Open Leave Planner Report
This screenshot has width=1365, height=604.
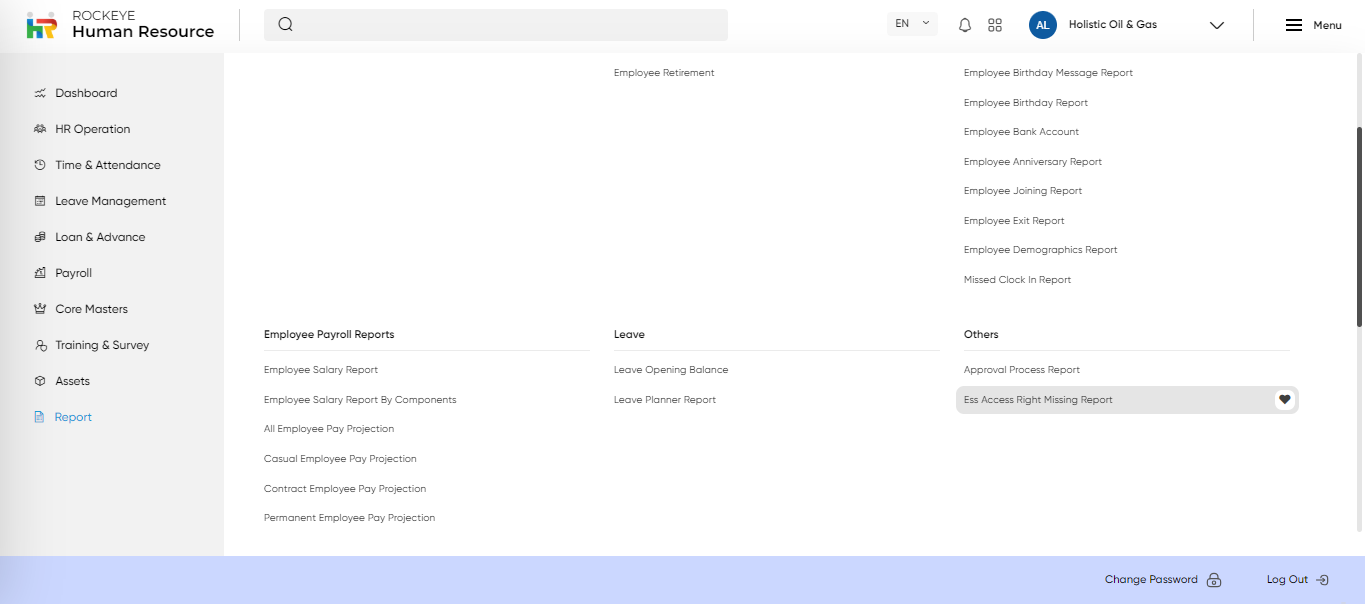tap(665, 400)
